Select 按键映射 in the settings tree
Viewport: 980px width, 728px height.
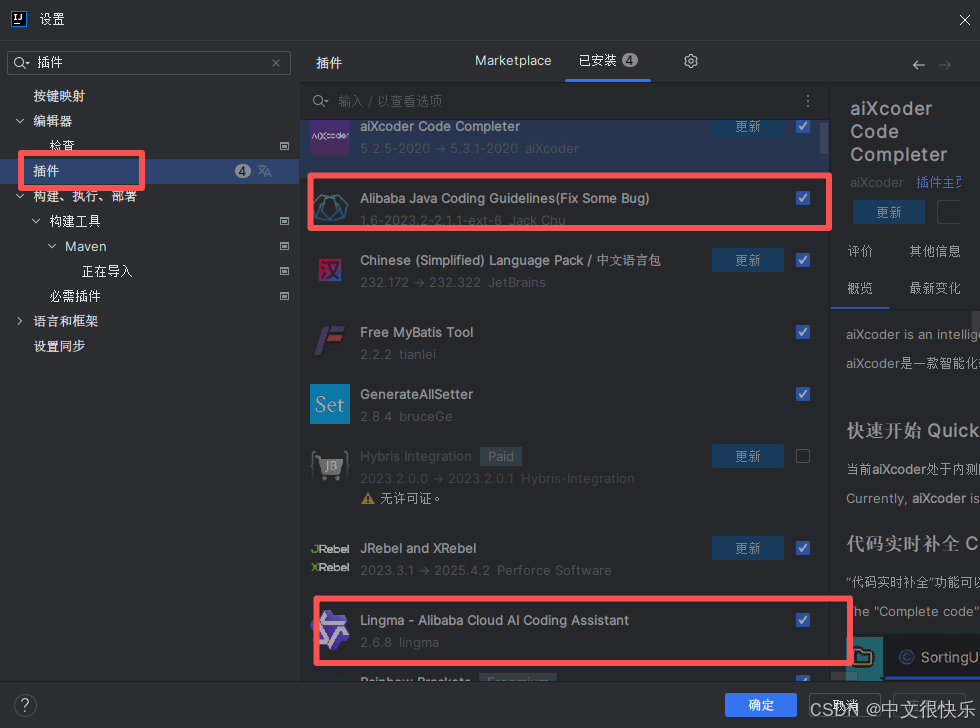pos(59,96)
